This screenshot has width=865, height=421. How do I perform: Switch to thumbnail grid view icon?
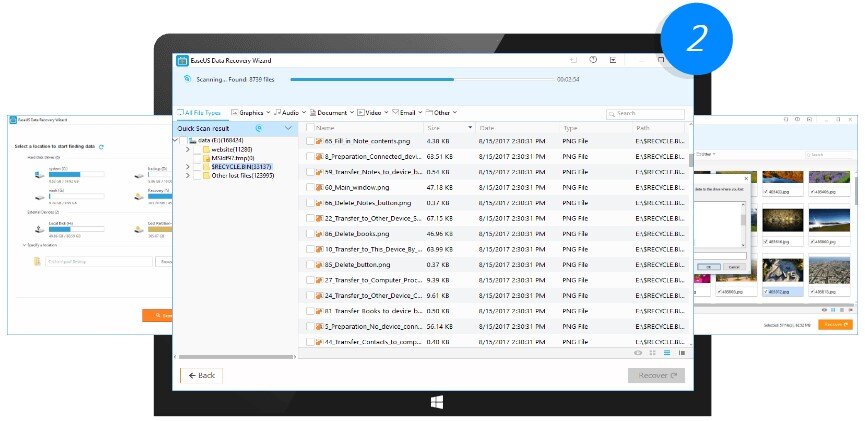[653, 353]
